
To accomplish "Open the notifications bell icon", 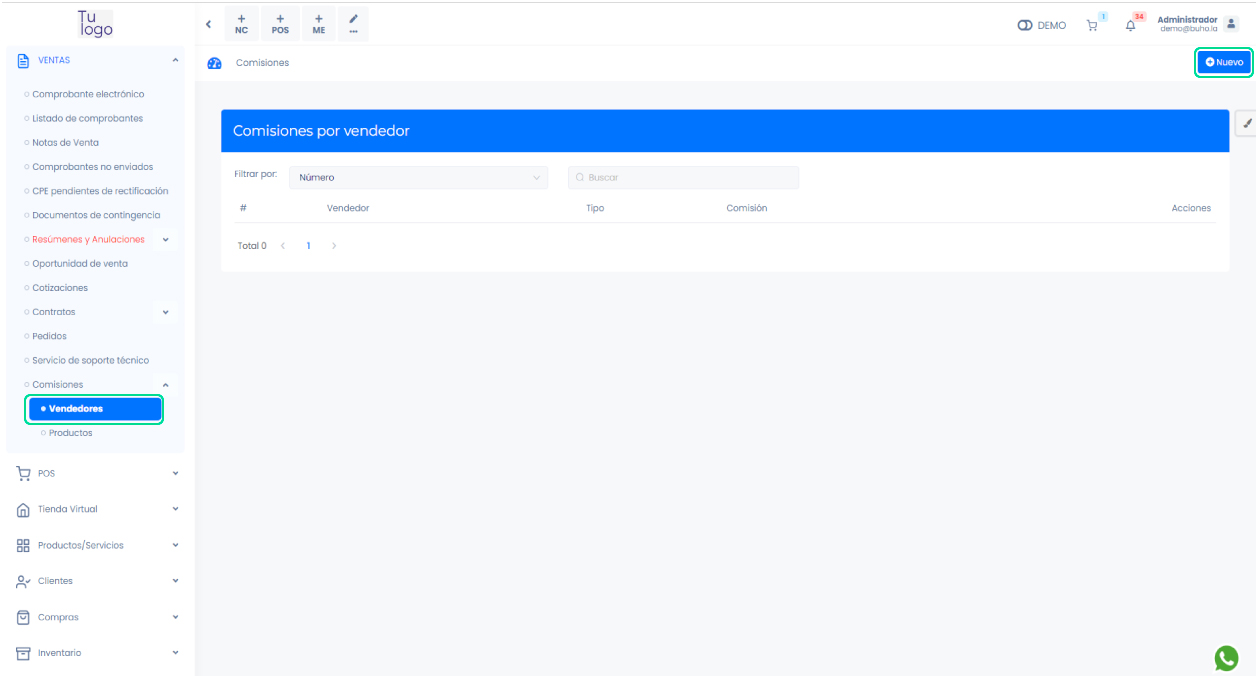I will [1131, 26].
